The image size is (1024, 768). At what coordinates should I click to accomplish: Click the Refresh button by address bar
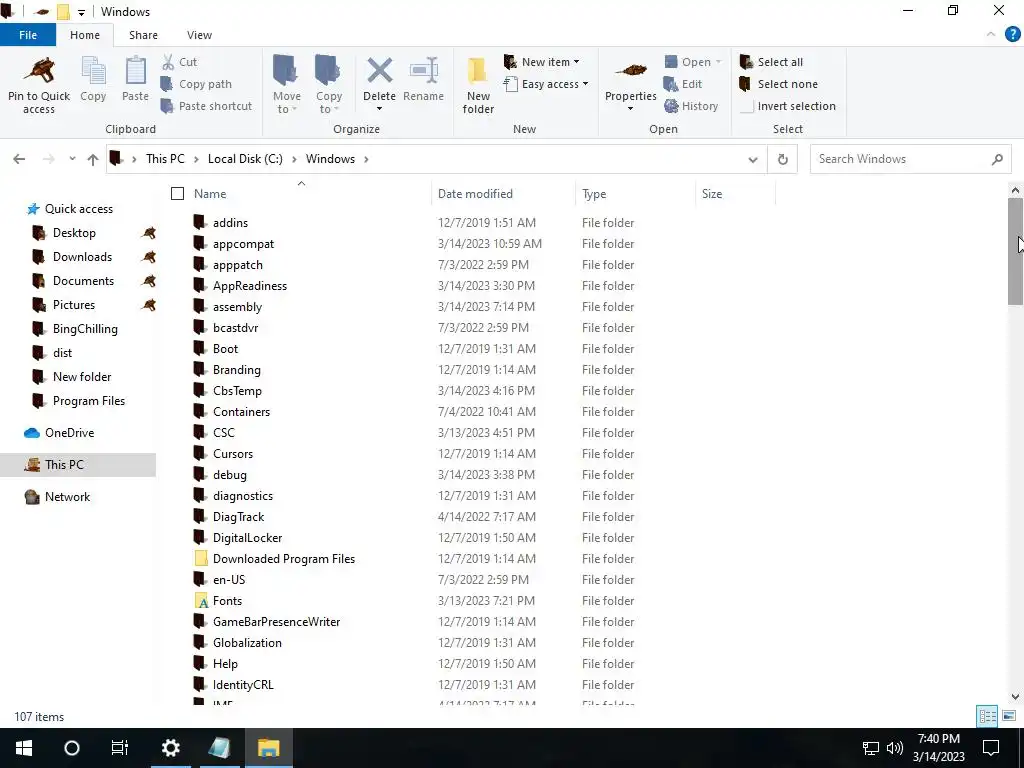tap(782, 159)
